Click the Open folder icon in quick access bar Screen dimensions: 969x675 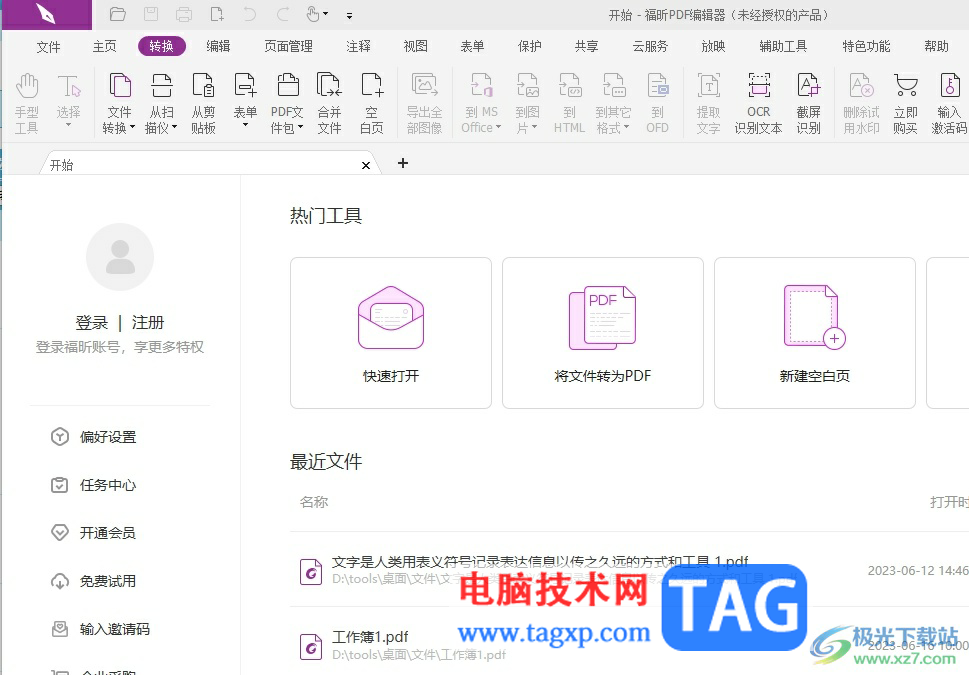click(118, 14)
